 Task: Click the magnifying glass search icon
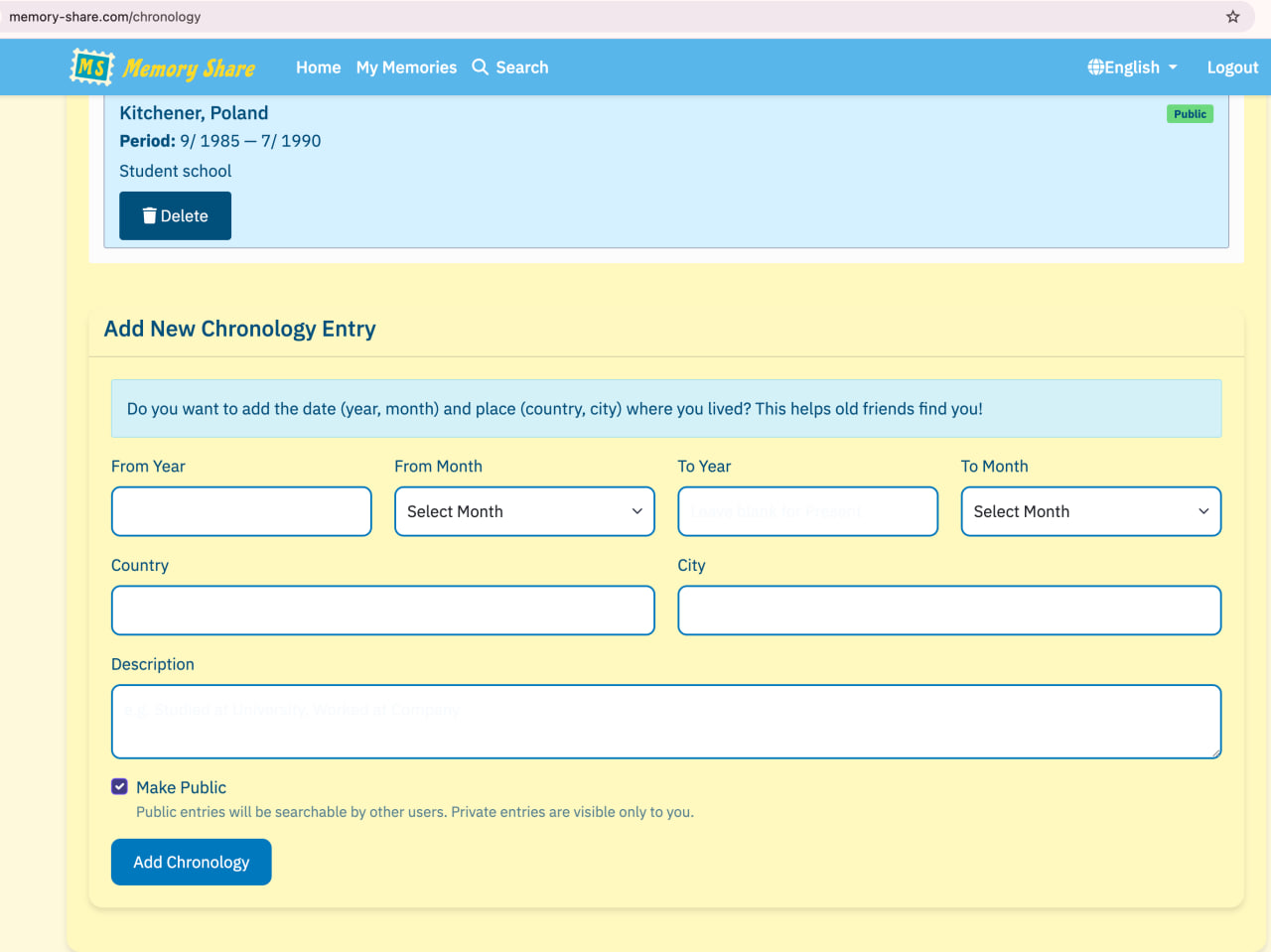tap(481, 67)
